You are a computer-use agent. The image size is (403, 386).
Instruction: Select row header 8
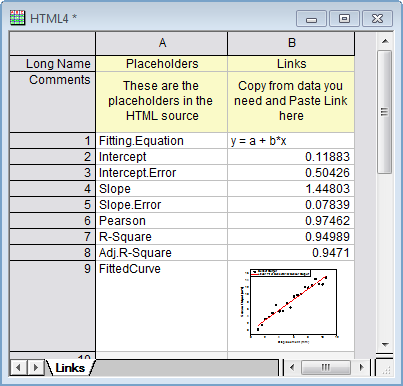(x=53, y=253)
